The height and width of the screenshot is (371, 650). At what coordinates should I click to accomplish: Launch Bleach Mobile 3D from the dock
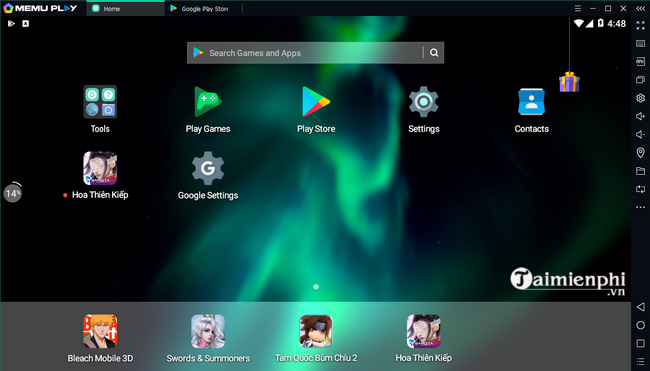tap(100, 331)
